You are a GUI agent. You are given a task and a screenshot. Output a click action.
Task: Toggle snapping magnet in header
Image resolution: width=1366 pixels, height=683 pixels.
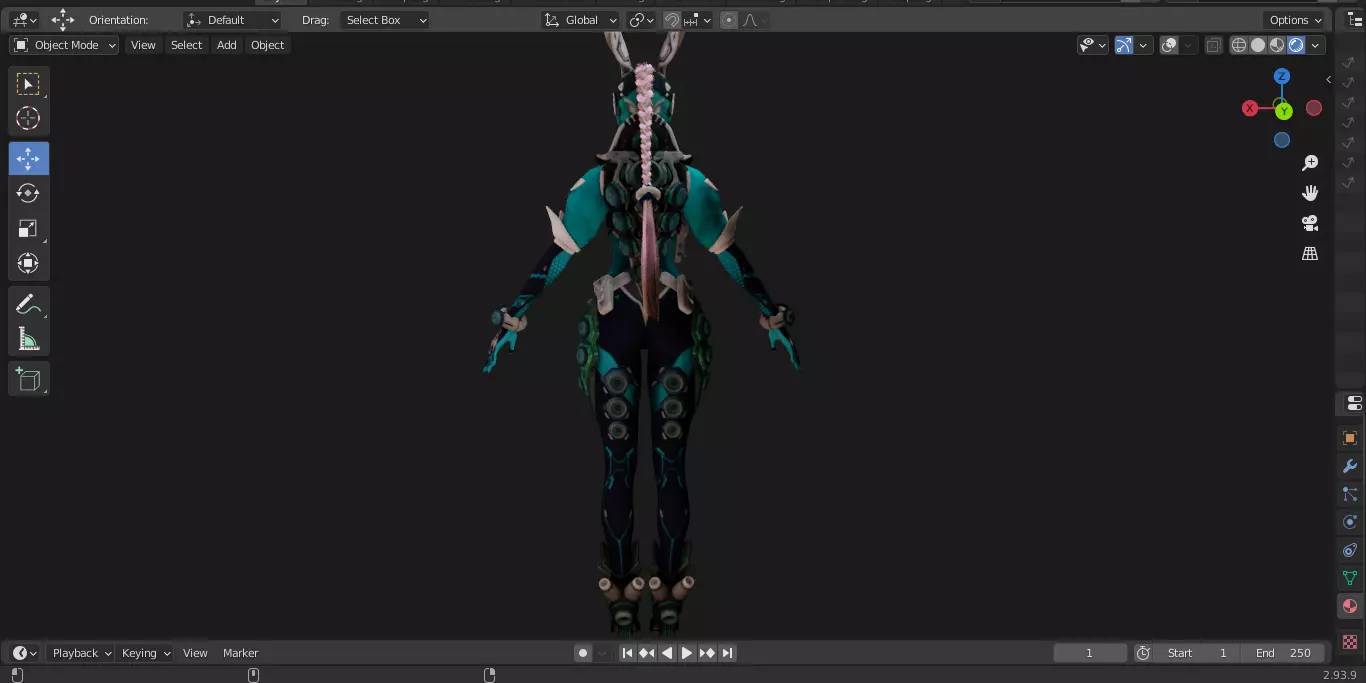[672, 20]
